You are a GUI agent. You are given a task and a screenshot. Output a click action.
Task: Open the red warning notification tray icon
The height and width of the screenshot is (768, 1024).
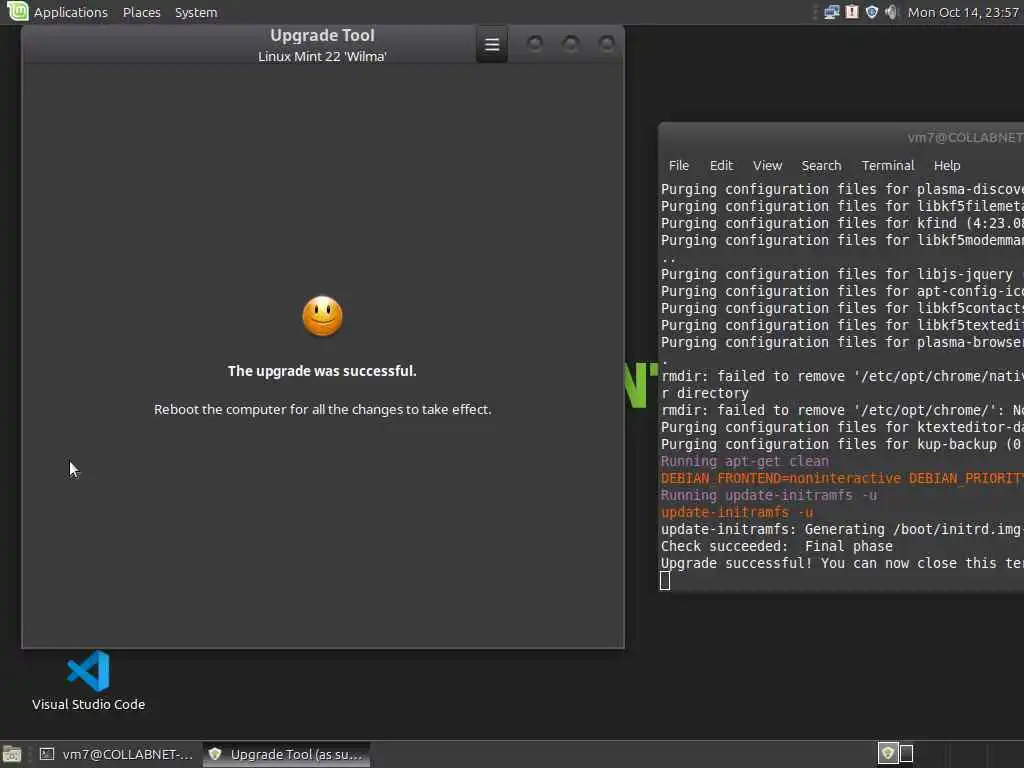[852, 12]
